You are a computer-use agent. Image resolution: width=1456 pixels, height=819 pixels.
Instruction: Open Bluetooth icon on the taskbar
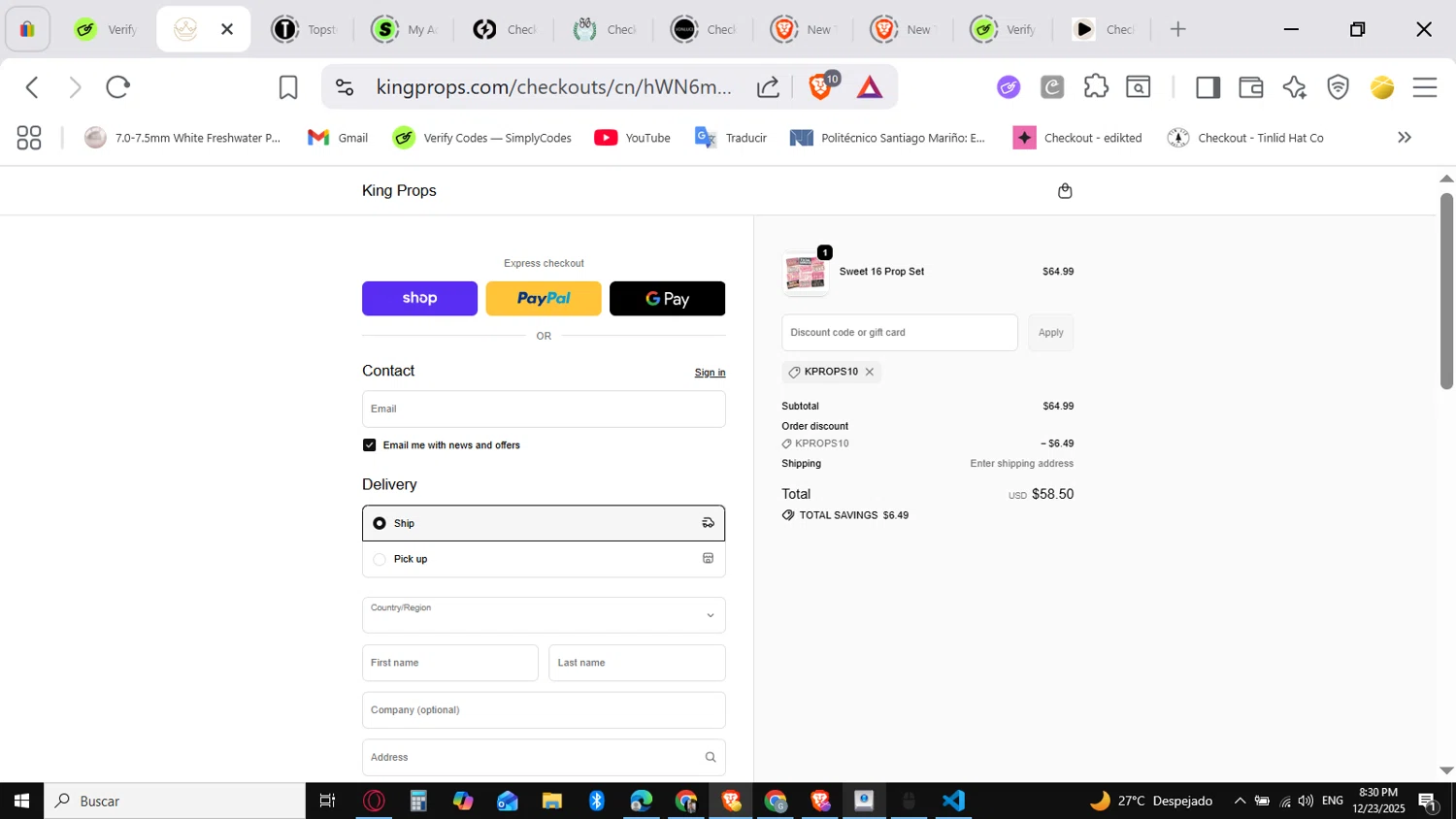click(x=596, y=801)
